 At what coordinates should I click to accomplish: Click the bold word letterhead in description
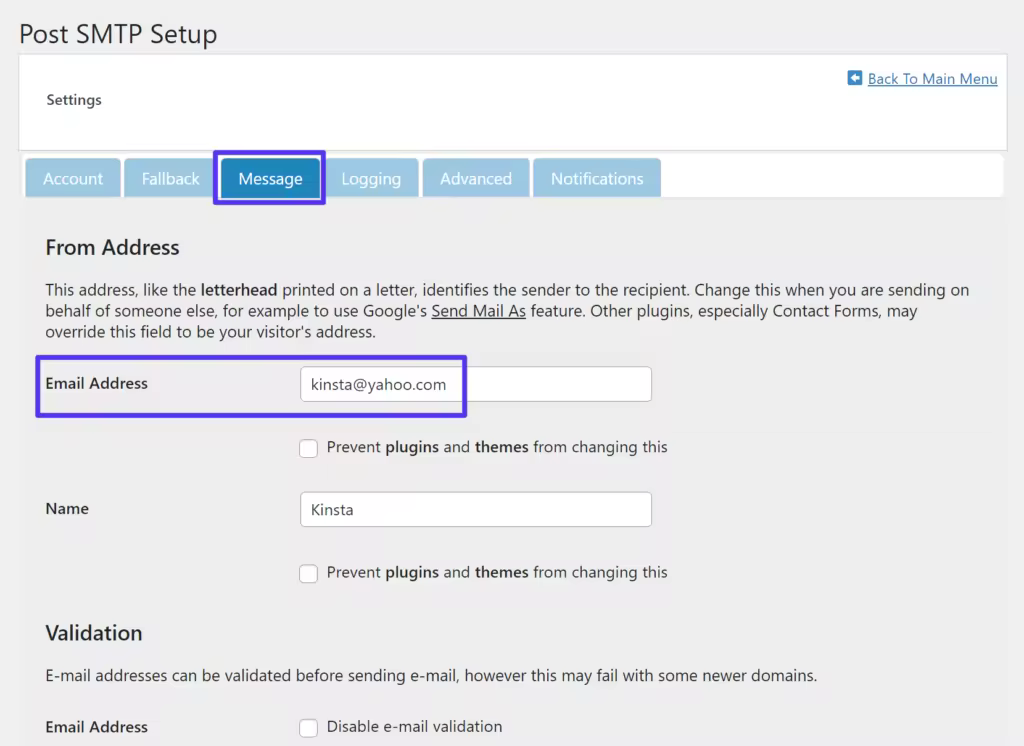point(238,290)
